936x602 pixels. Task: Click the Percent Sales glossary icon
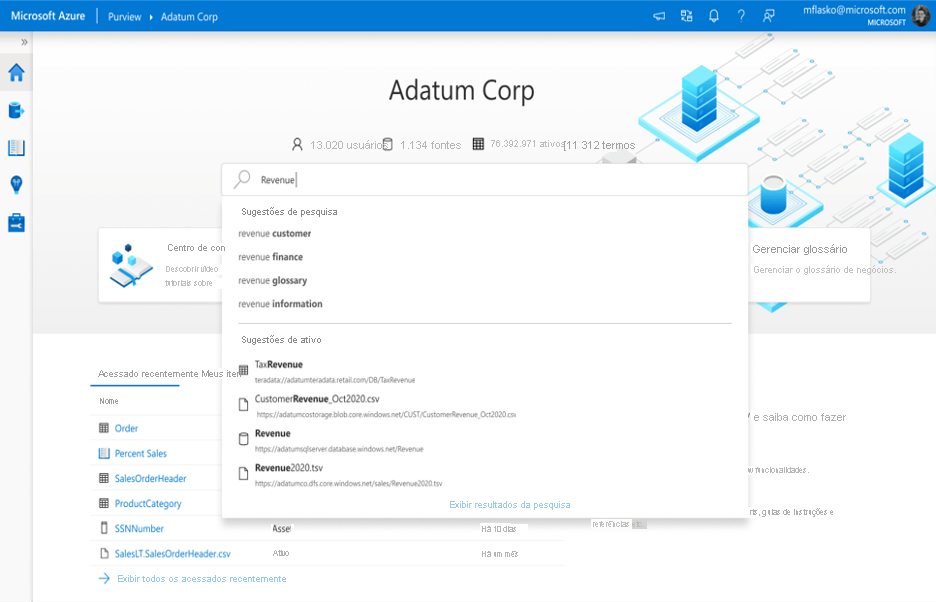(x=104, y=453)
